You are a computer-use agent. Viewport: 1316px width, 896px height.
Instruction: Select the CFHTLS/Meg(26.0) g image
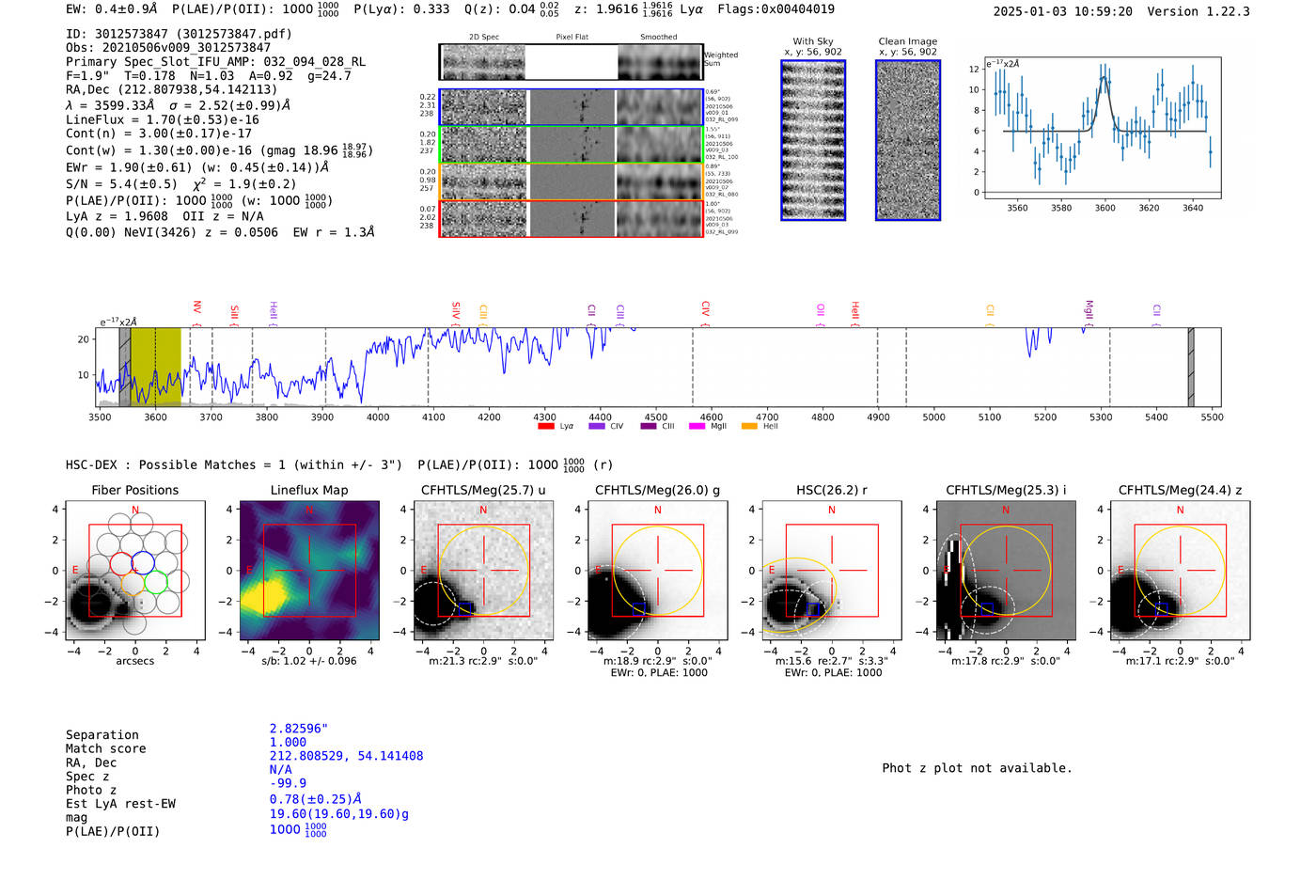click(x=657, y=570)
